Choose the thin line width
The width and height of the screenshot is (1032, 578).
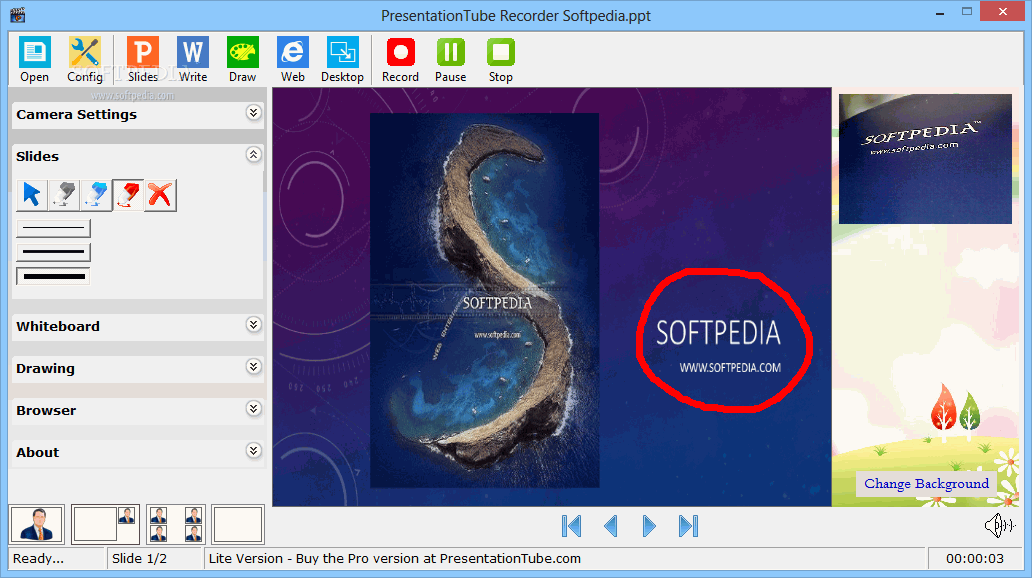point(53,228)
